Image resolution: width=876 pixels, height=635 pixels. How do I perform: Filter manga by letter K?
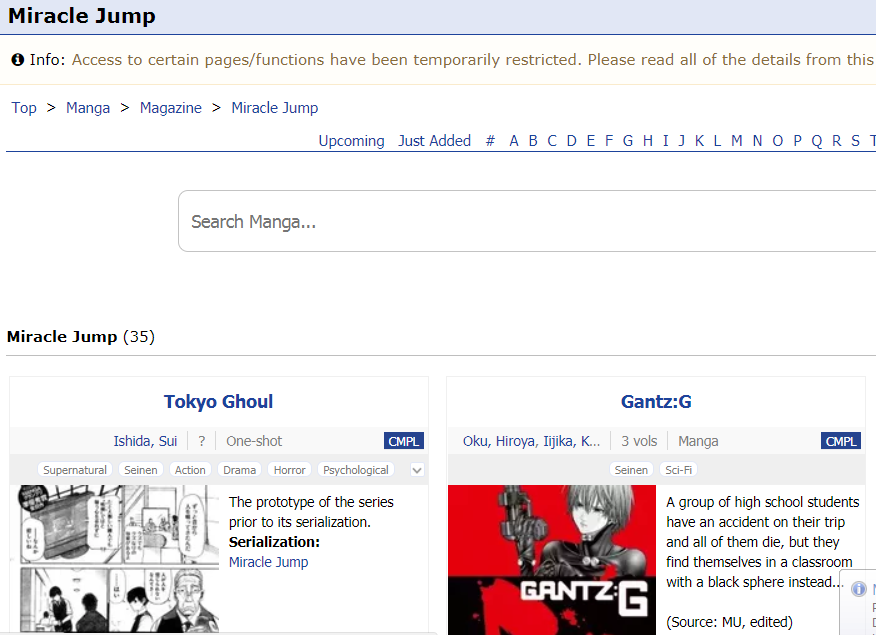tap(699, 141)
